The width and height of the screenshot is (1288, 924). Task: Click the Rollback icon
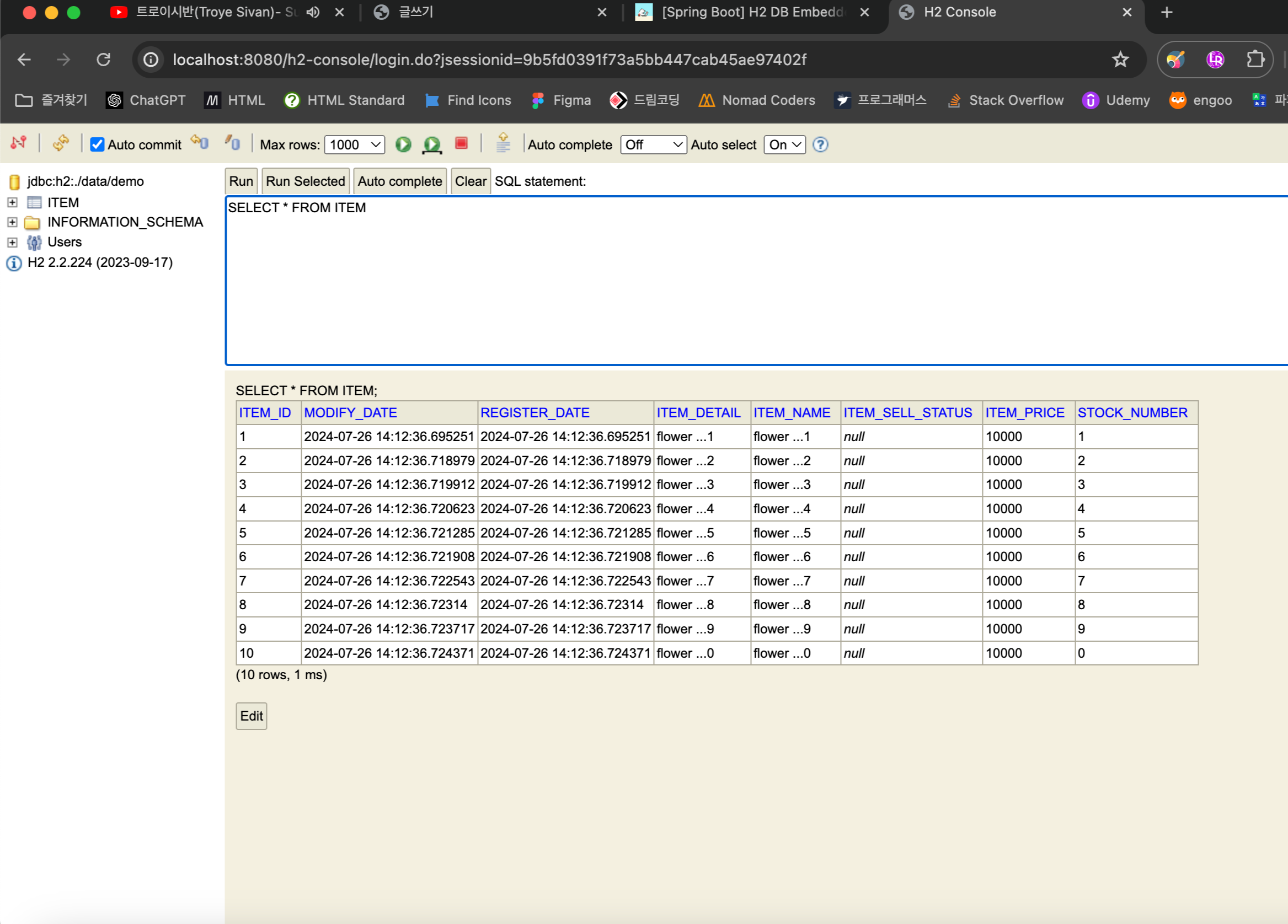pos(199,142)
